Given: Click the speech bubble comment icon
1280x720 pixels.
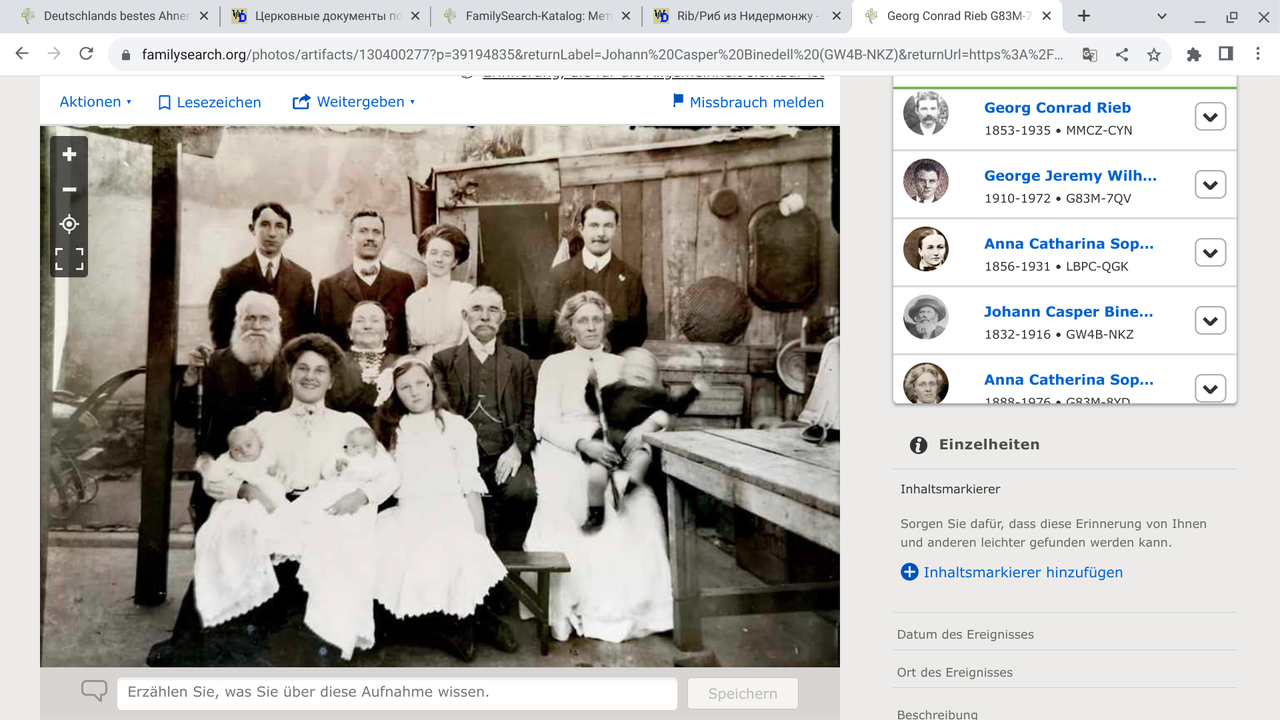Looking at the screenshot, I should [x=94, y=691].
